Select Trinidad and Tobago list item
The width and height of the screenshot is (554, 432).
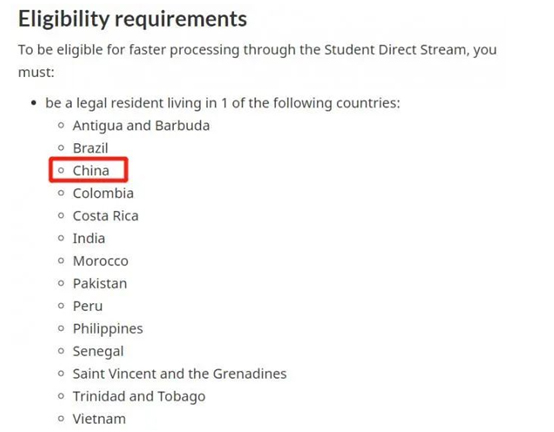(x=139, y=397)
